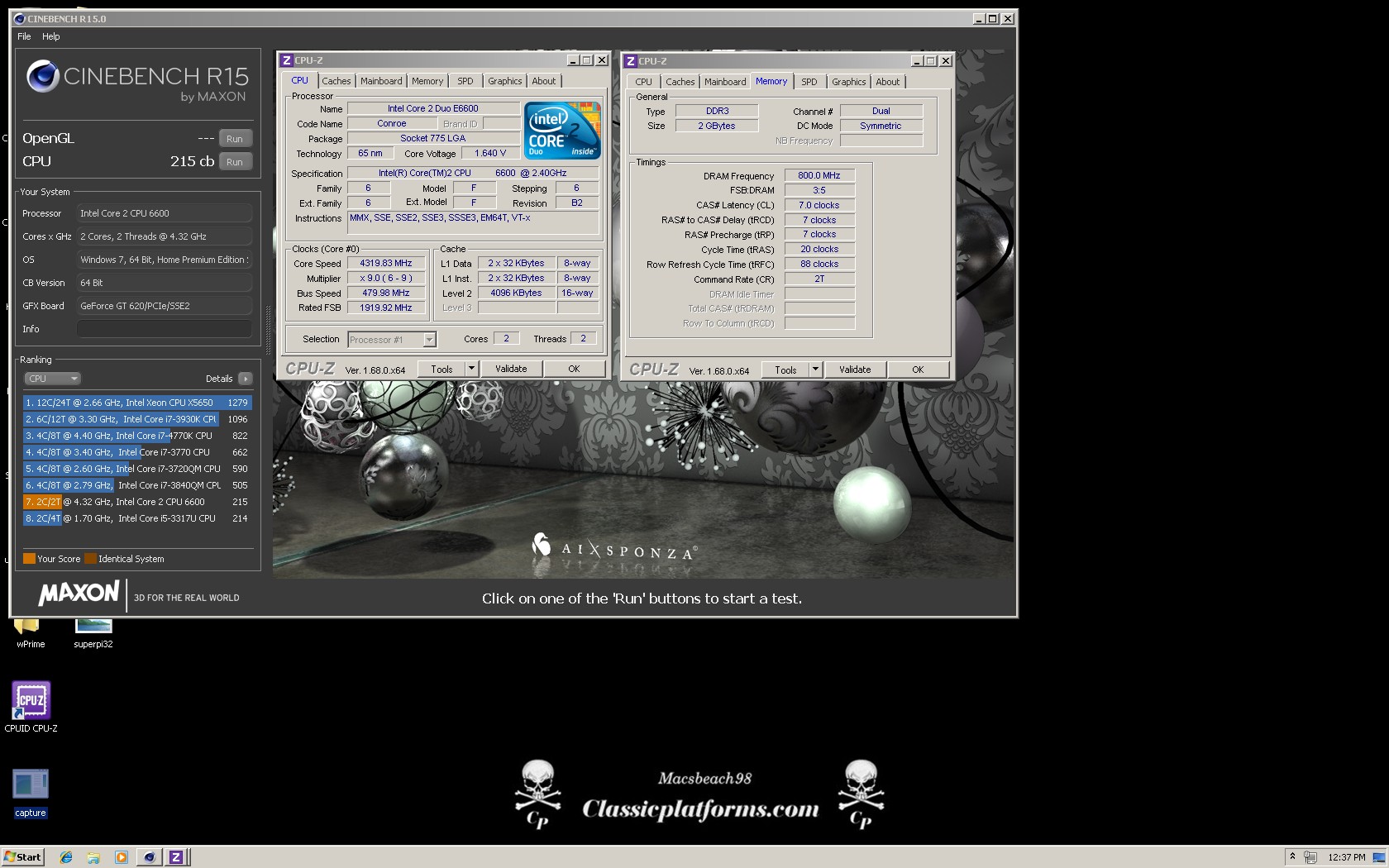Run the OpenGL benchmark
Viewport: 1389px width, 868px height.
coord(235,139)
